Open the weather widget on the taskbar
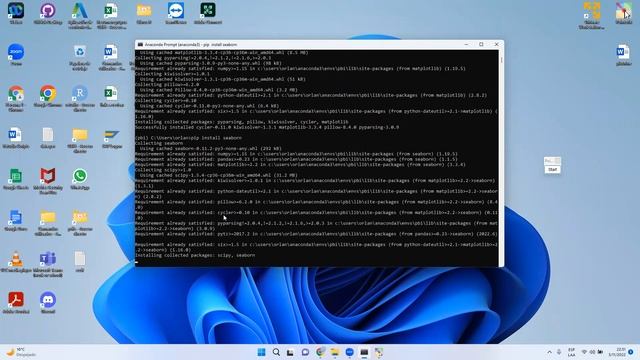The height and width of the screenshot is (360, 640). 21,352
